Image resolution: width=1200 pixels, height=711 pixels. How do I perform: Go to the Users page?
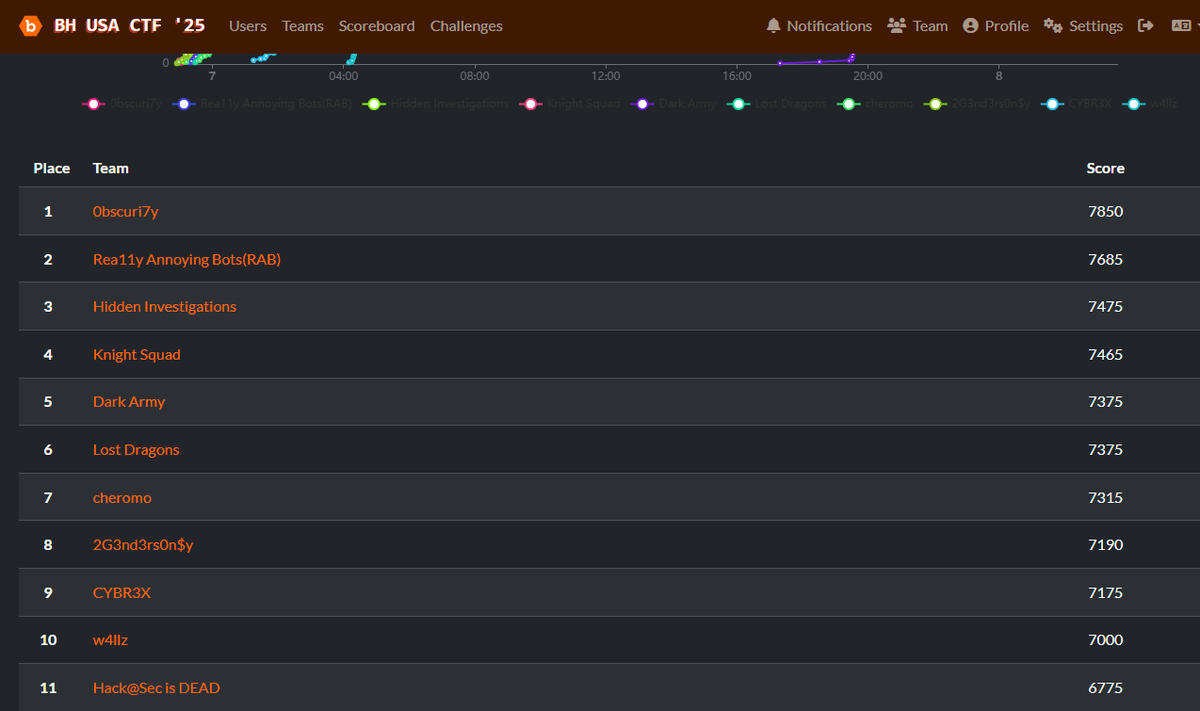click(248, 26)
